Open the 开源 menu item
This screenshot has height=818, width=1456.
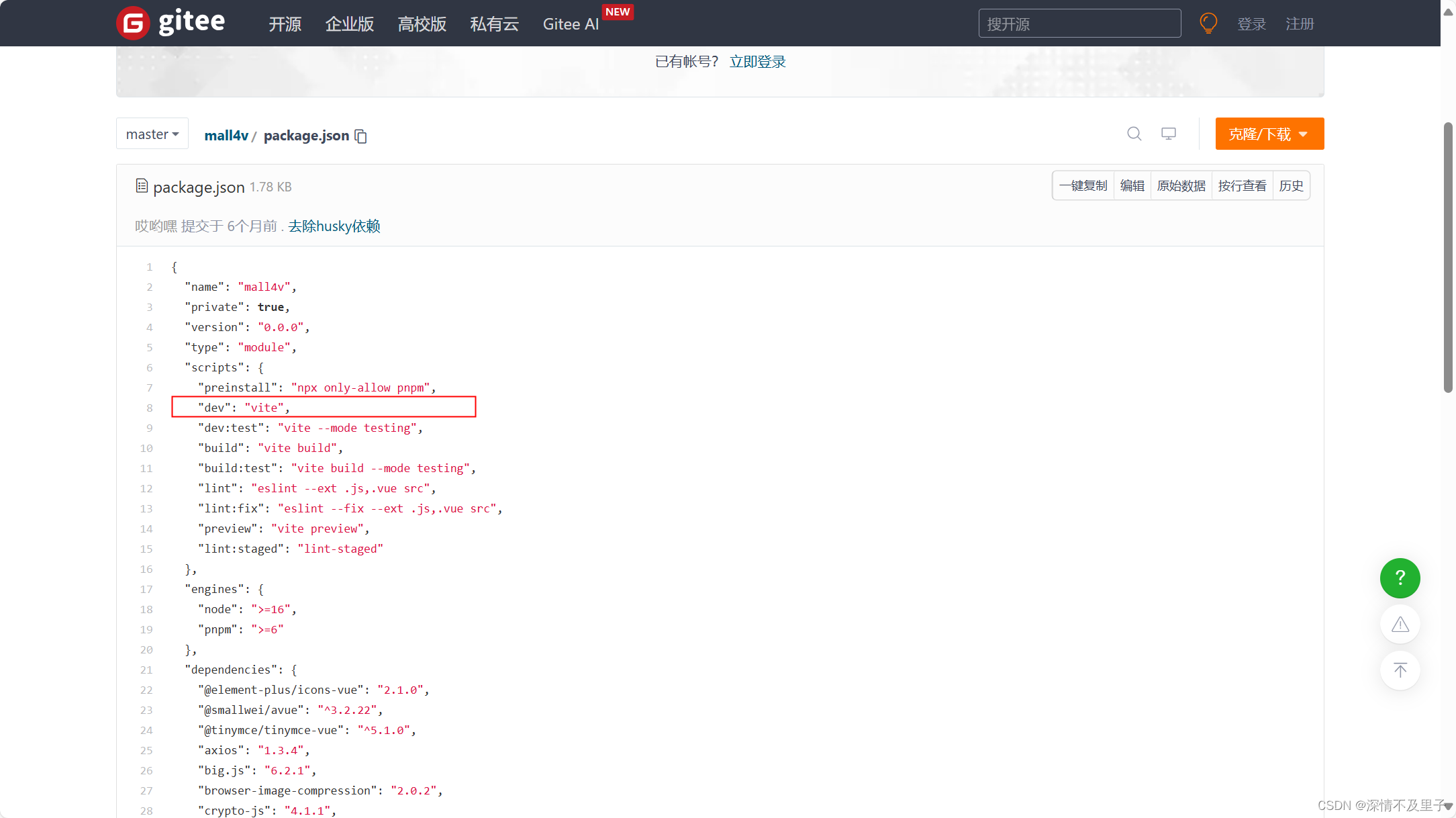pyautogui.click(x=285, y=24)
